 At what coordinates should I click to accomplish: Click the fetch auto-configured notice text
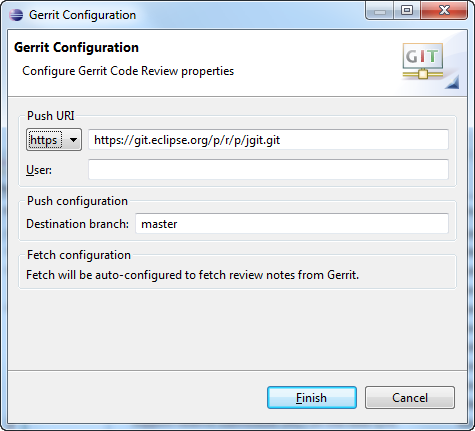point(192,275)
